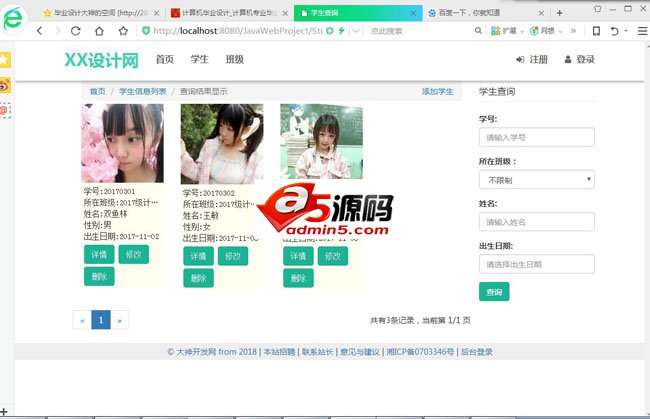
Task: Click the green security shield in address bar
Action: (x=146, y=31)
